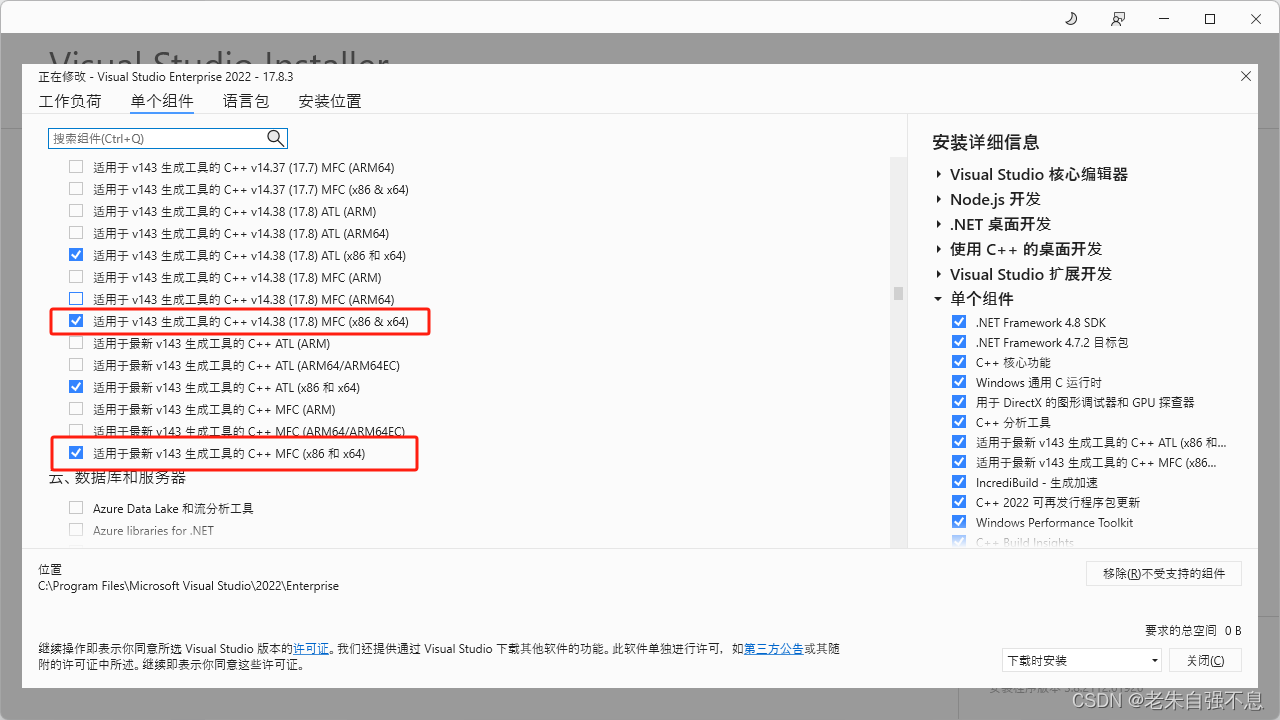Viewport: 1280px width, 720px height.
Task: Toggle dark theme moon icon in title bar
Action: (x=1071, y=19)
